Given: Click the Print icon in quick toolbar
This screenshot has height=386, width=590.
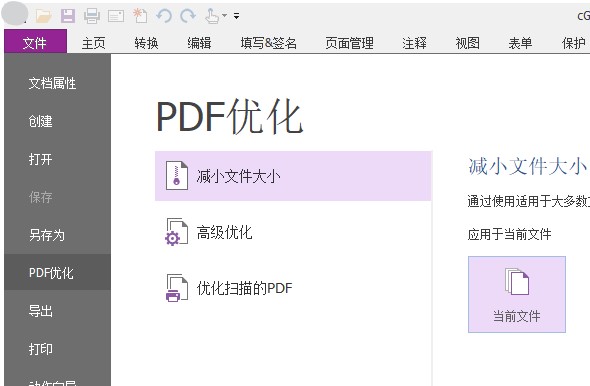Looking at the screenshot, I should (92, 16).
